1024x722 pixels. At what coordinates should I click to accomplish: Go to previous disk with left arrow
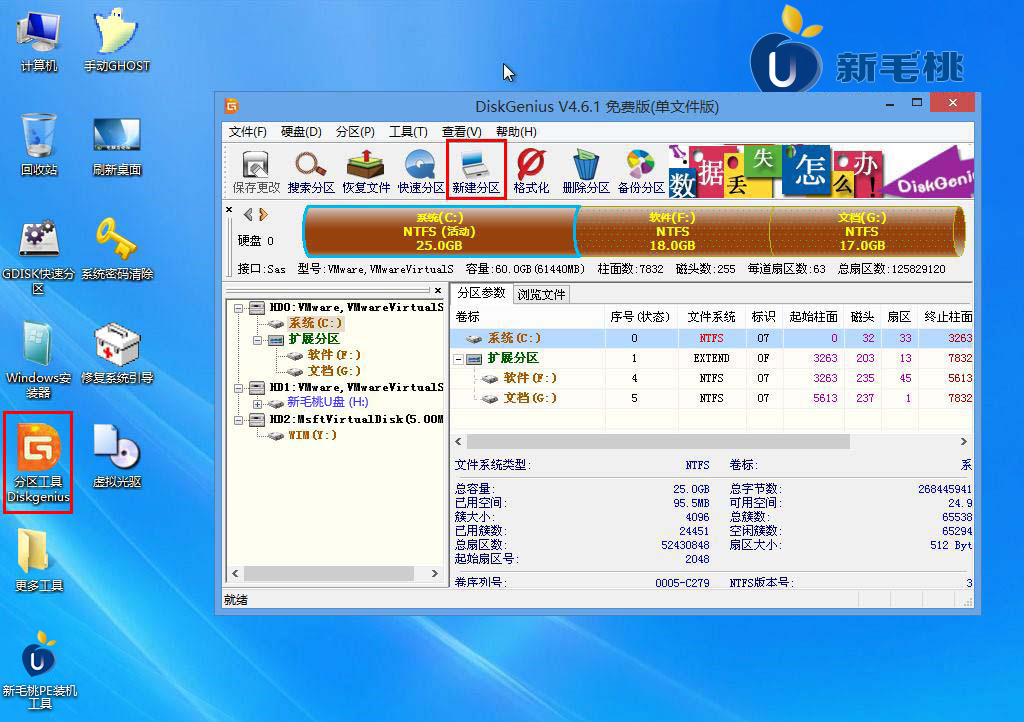pos(248,215)
